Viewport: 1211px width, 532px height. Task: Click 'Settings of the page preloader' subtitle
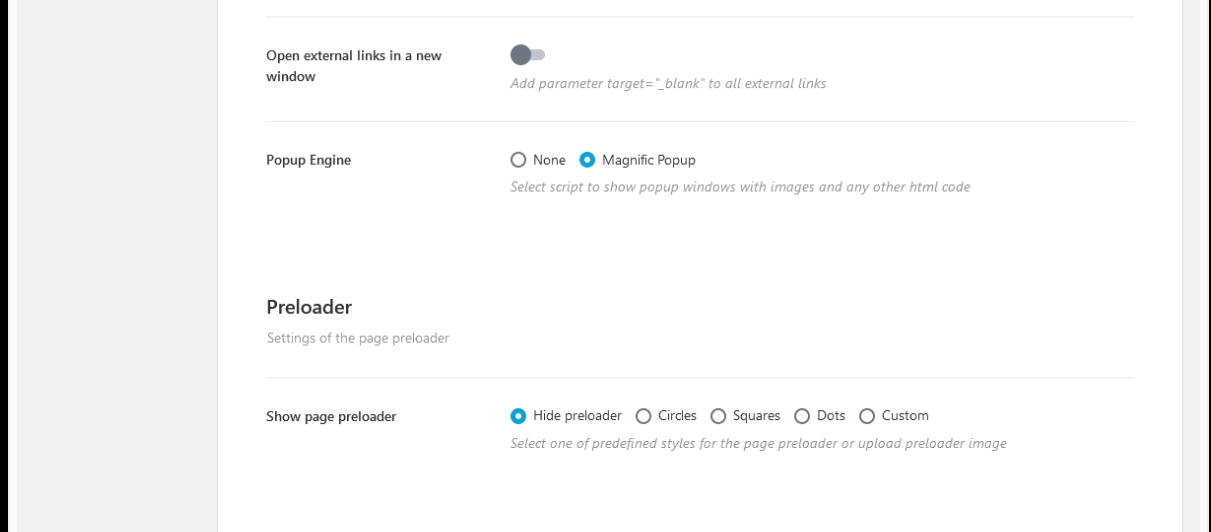pos(358,339)
